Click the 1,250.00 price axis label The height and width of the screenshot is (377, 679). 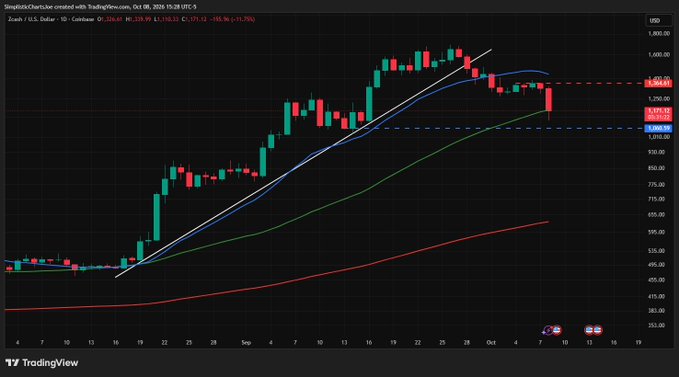[x=659, y=99]
